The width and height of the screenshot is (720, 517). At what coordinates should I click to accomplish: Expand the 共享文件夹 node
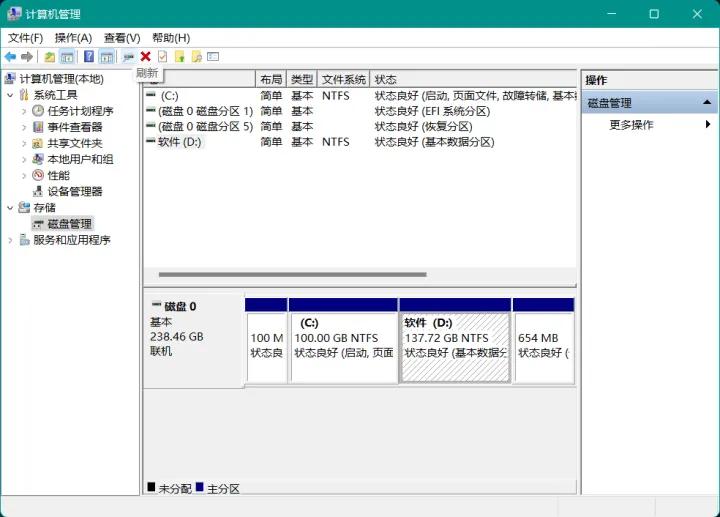point(24,143)
